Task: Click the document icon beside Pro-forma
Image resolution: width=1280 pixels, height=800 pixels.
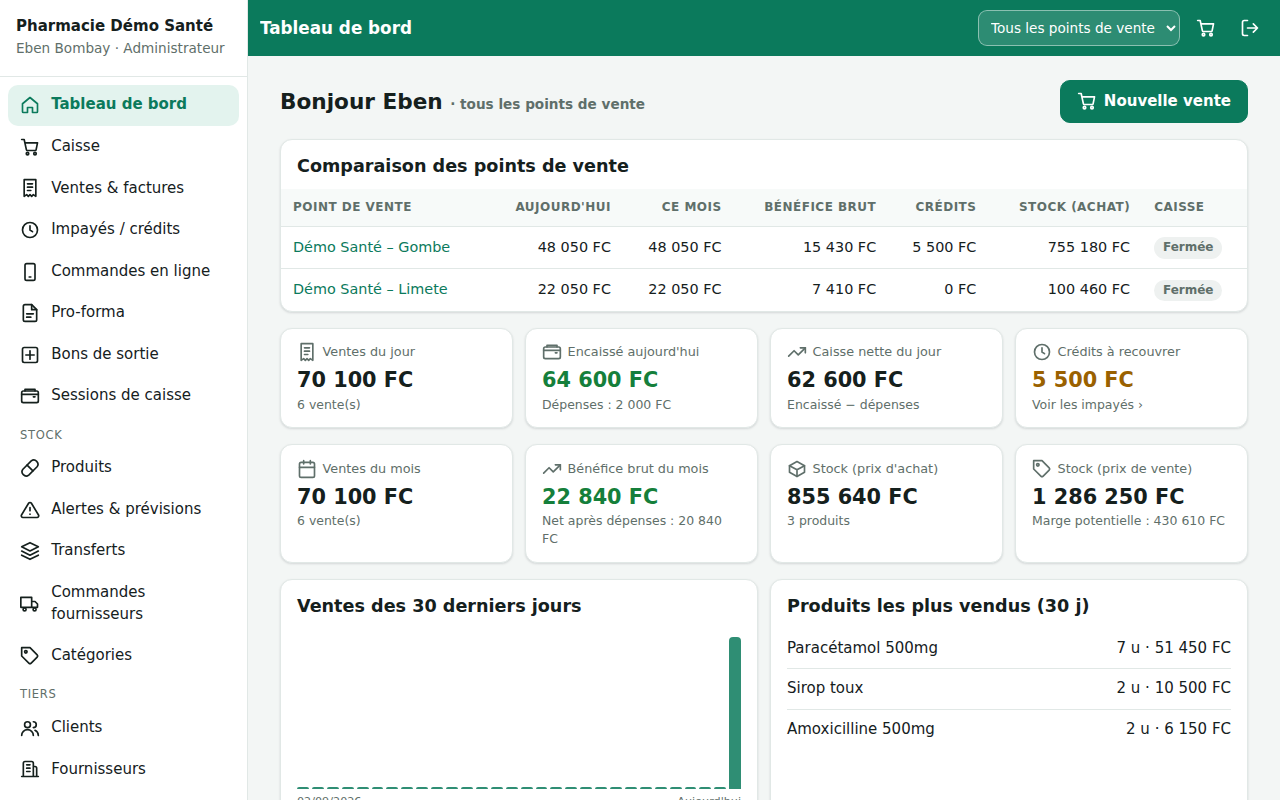Action: coord(30,312)
